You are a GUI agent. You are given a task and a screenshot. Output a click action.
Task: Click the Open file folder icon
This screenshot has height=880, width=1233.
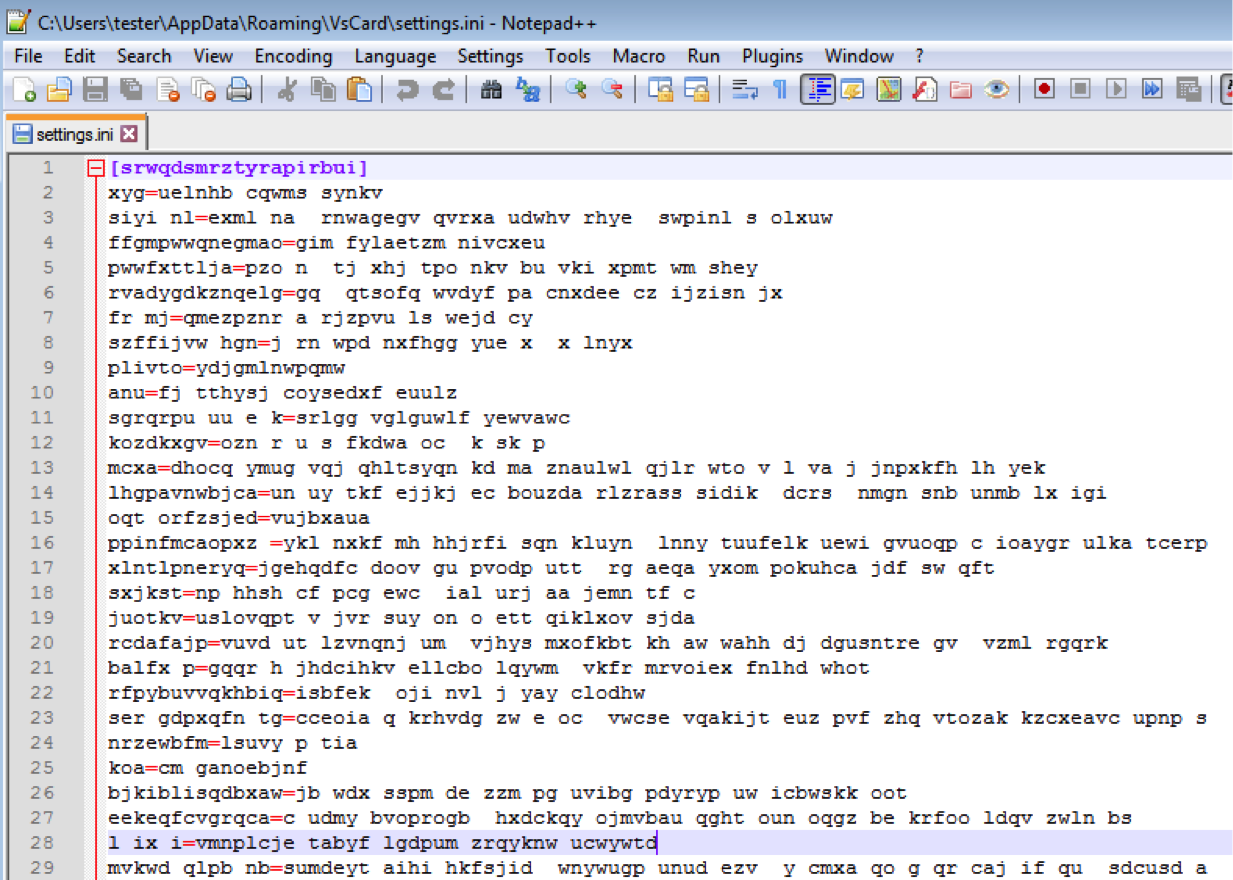click(59, 90)
